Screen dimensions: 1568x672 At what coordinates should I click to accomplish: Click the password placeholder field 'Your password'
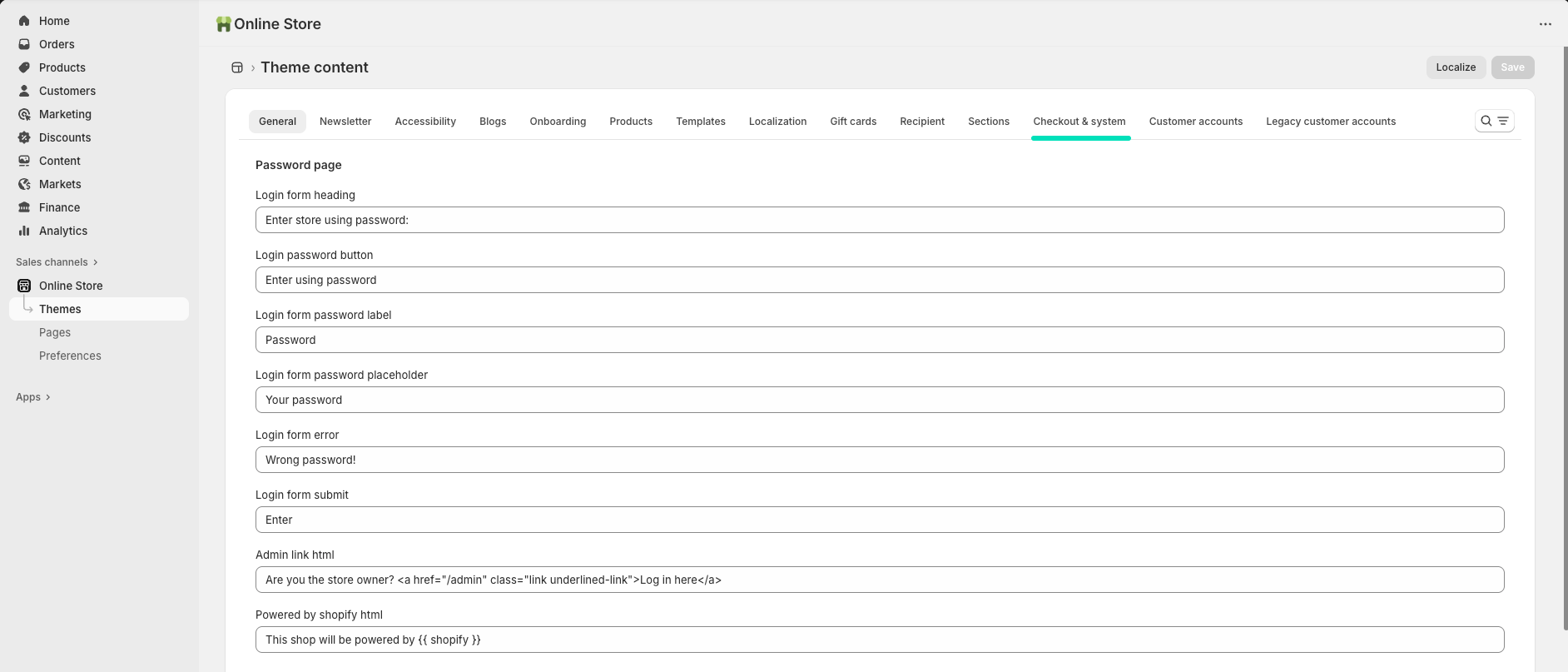tap(880, 400)
